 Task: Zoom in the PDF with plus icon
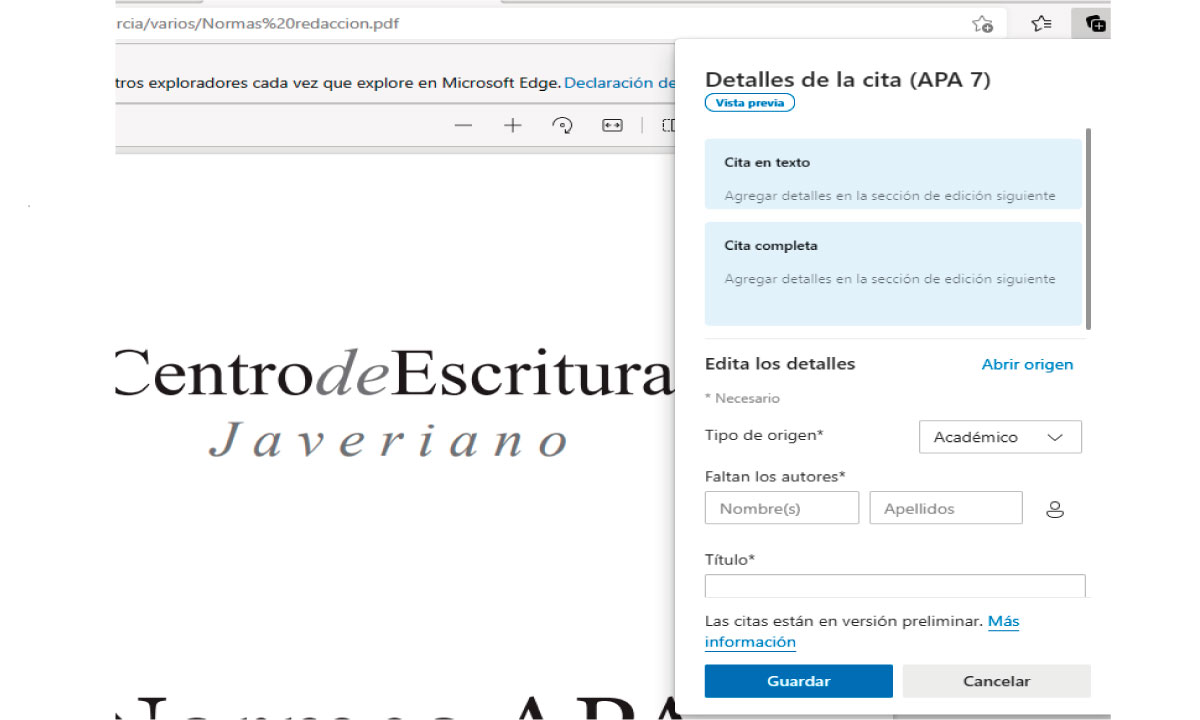(x=513, y=126)
